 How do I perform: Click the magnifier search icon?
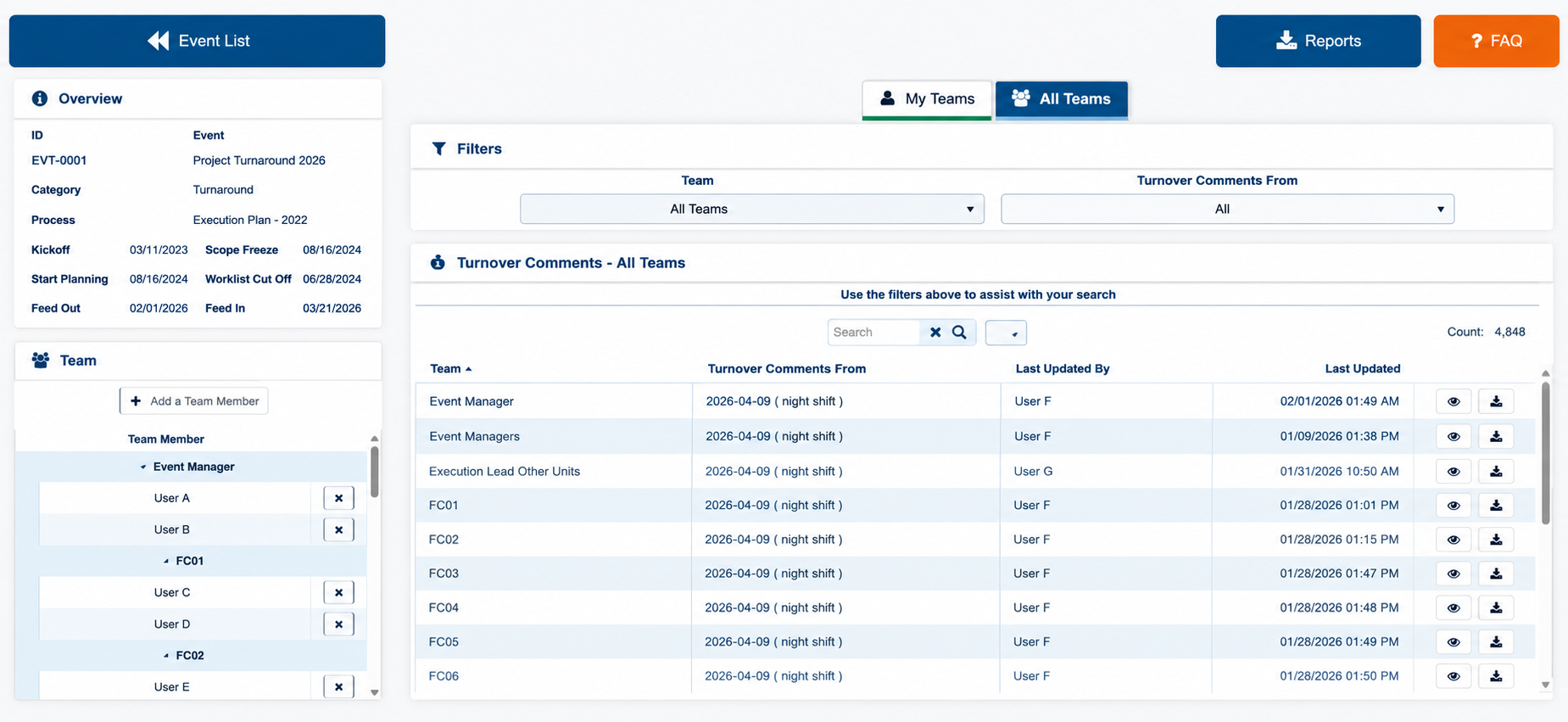tap(959, 333)
